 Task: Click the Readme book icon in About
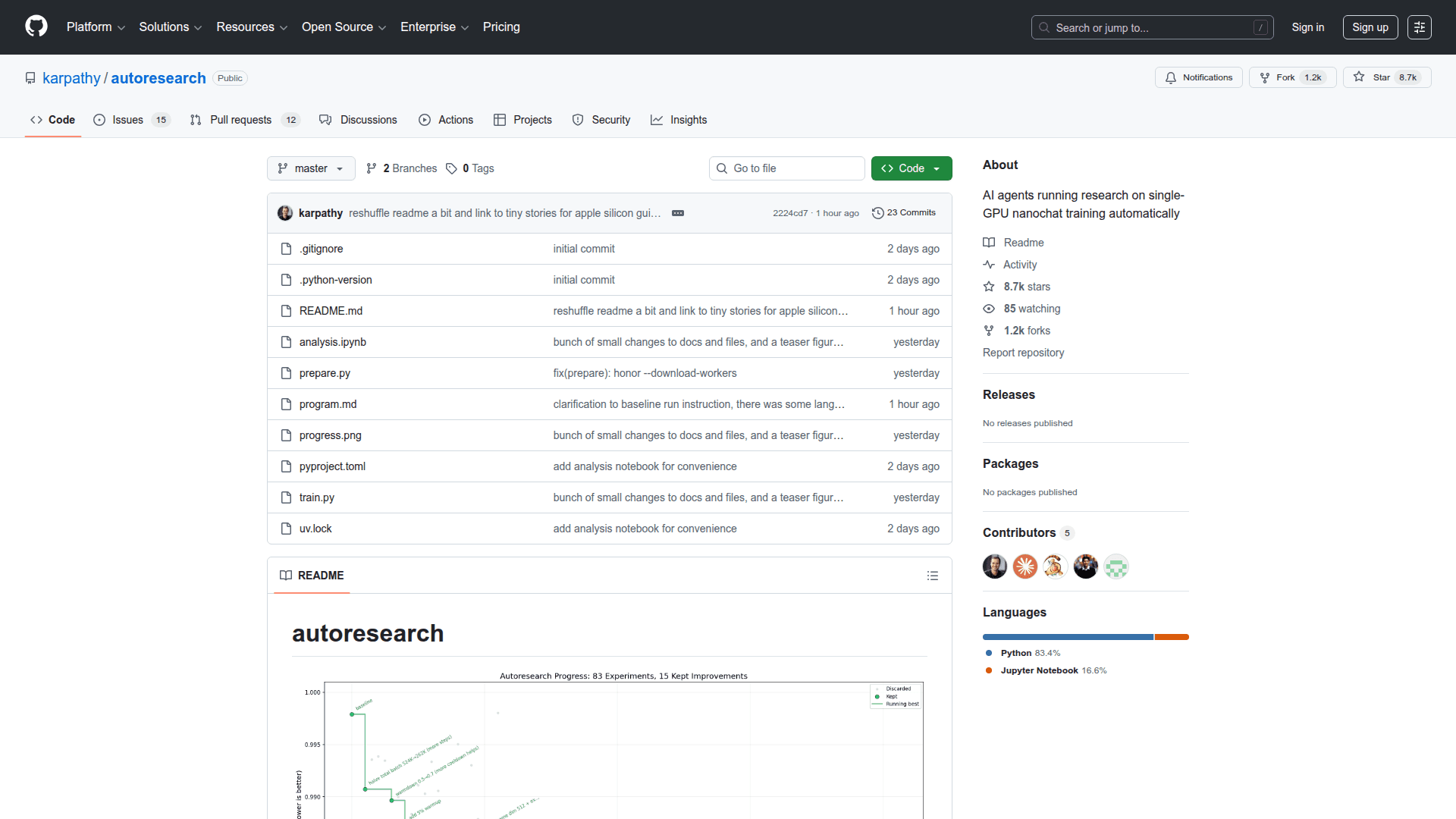[x=989, y=242]
